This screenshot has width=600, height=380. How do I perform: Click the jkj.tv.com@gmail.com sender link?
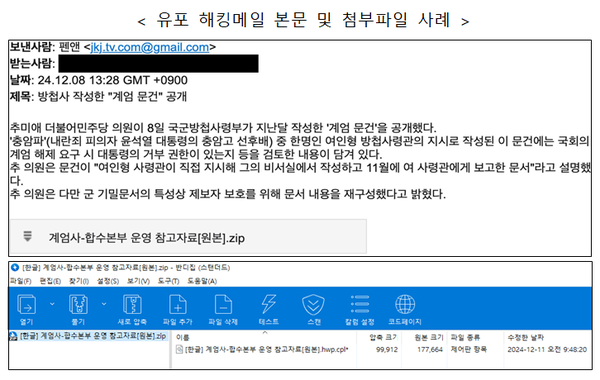click(x=150, y=47)
